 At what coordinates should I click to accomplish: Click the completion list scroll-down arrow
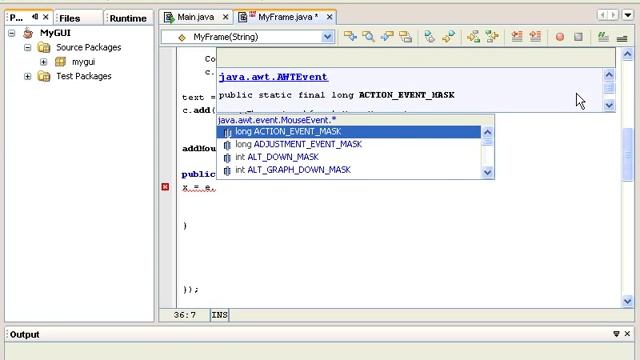click(x=487, y=172)
